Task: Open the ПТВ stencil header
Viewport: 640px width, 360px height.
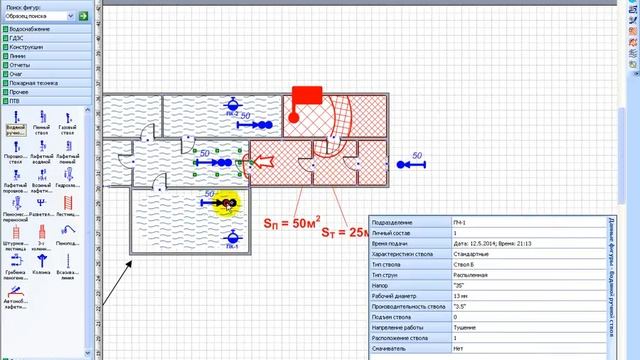Action: pos(47,101)
